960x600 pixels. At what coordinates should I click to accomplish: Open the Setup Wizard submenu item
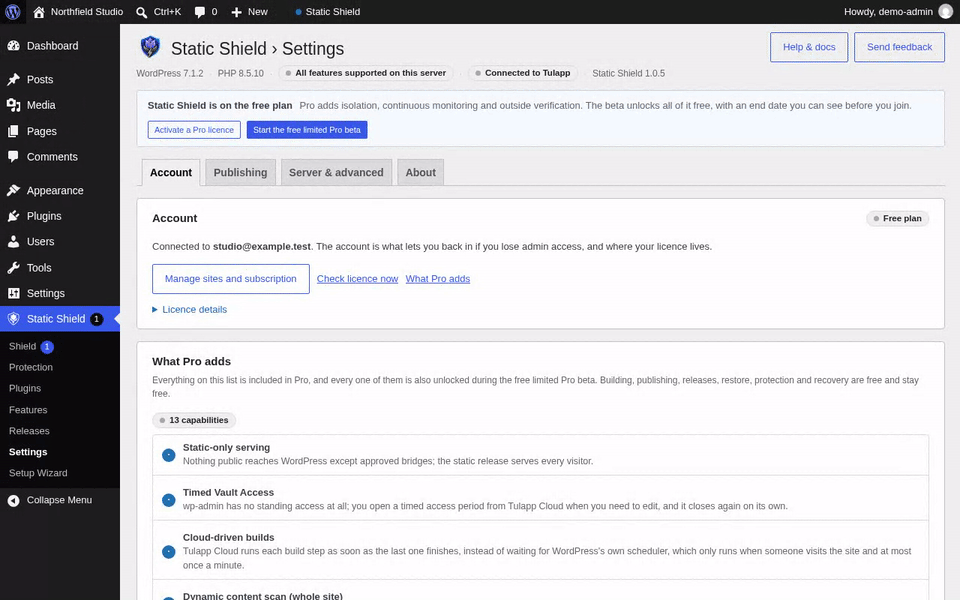pos(38,473)
